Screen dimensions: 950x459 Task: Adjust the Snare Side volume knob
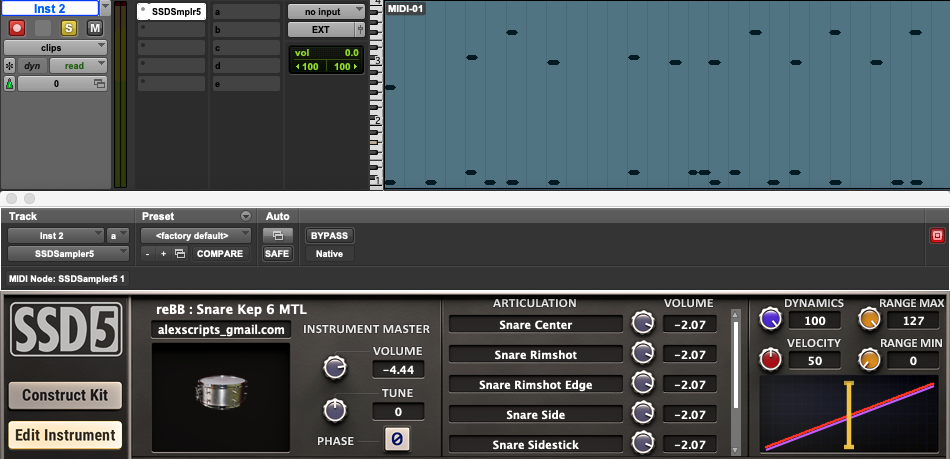pos(643,414)
